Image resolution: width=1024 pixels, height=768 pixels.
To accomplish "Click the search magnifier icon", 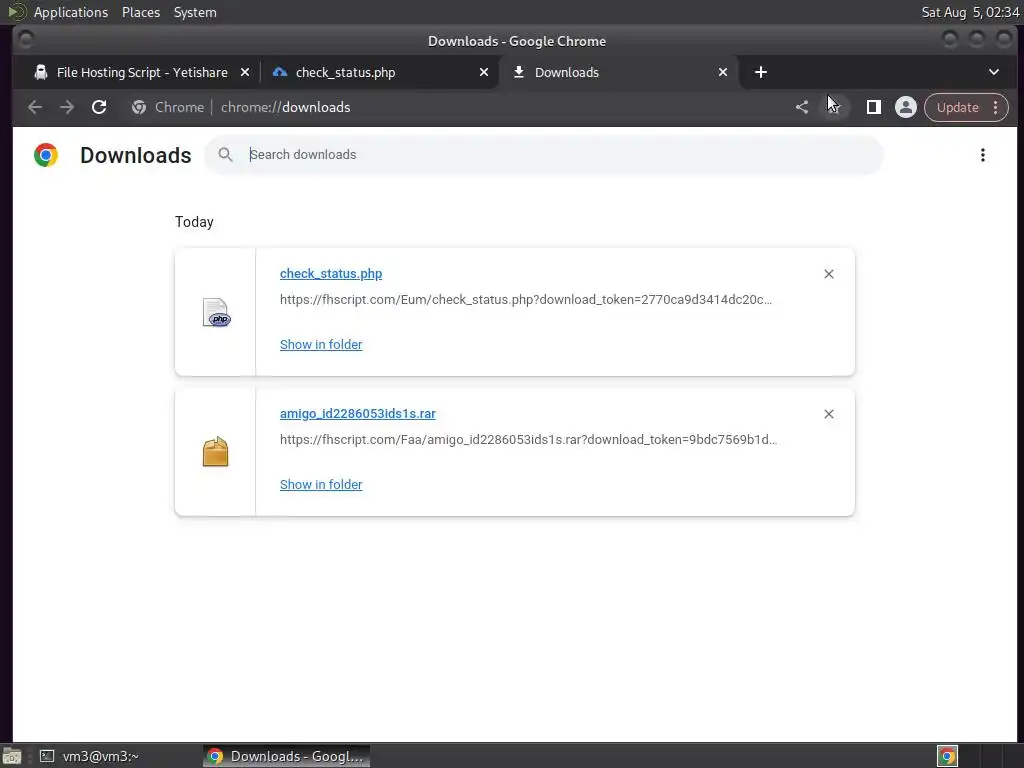I will click(225, 155).
